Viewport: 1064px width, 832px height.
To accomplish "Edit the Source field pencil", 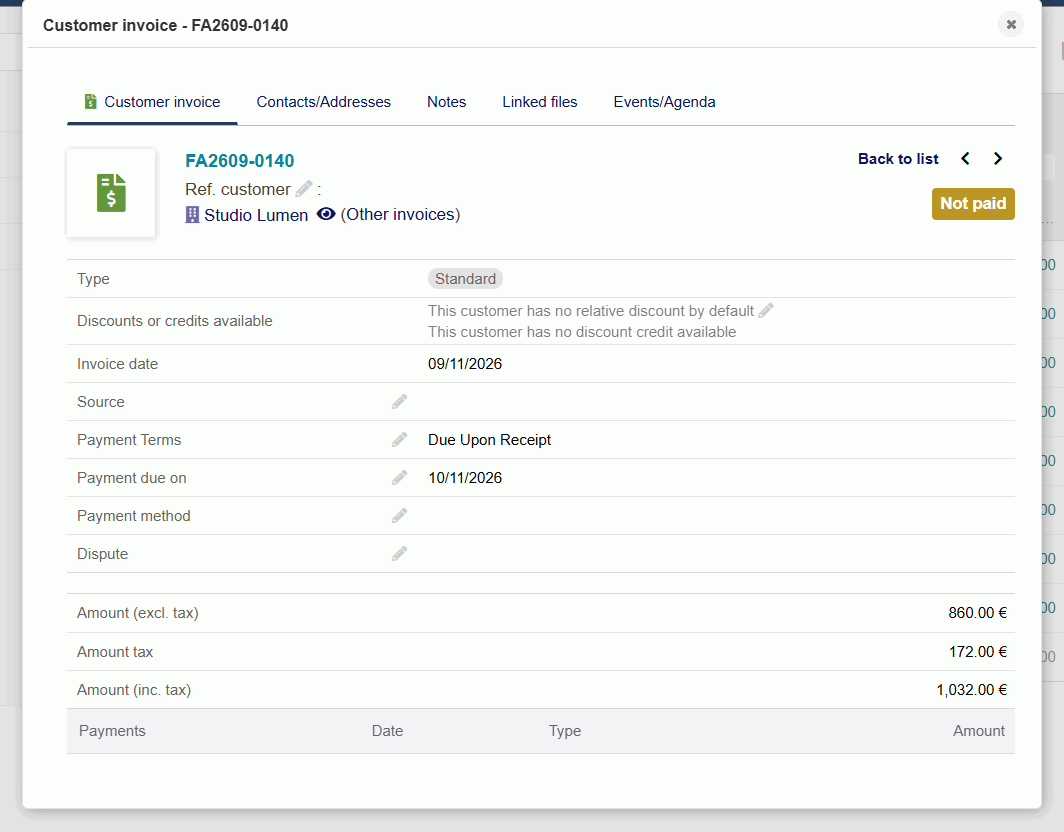I will click(x=400, y=402).
